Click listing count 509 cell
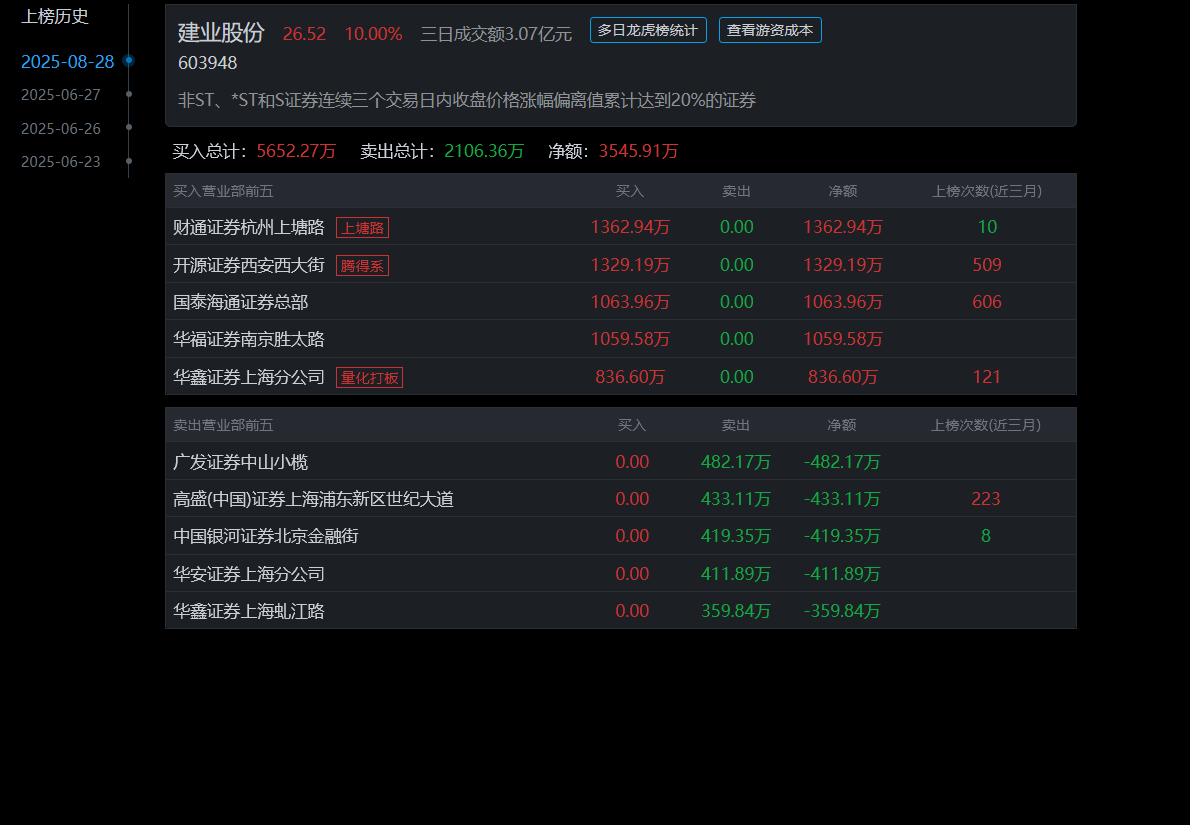 pos(987,265)
